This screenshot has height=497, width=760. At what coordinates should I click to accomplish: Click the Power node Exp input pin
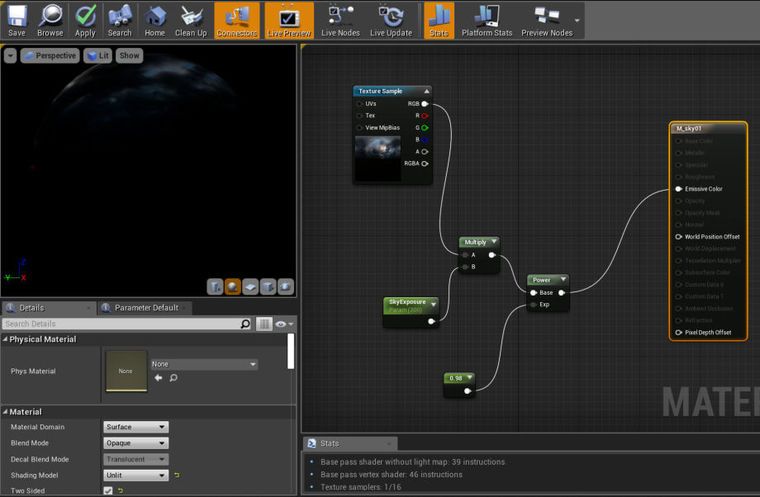click(x=533, y=305)
